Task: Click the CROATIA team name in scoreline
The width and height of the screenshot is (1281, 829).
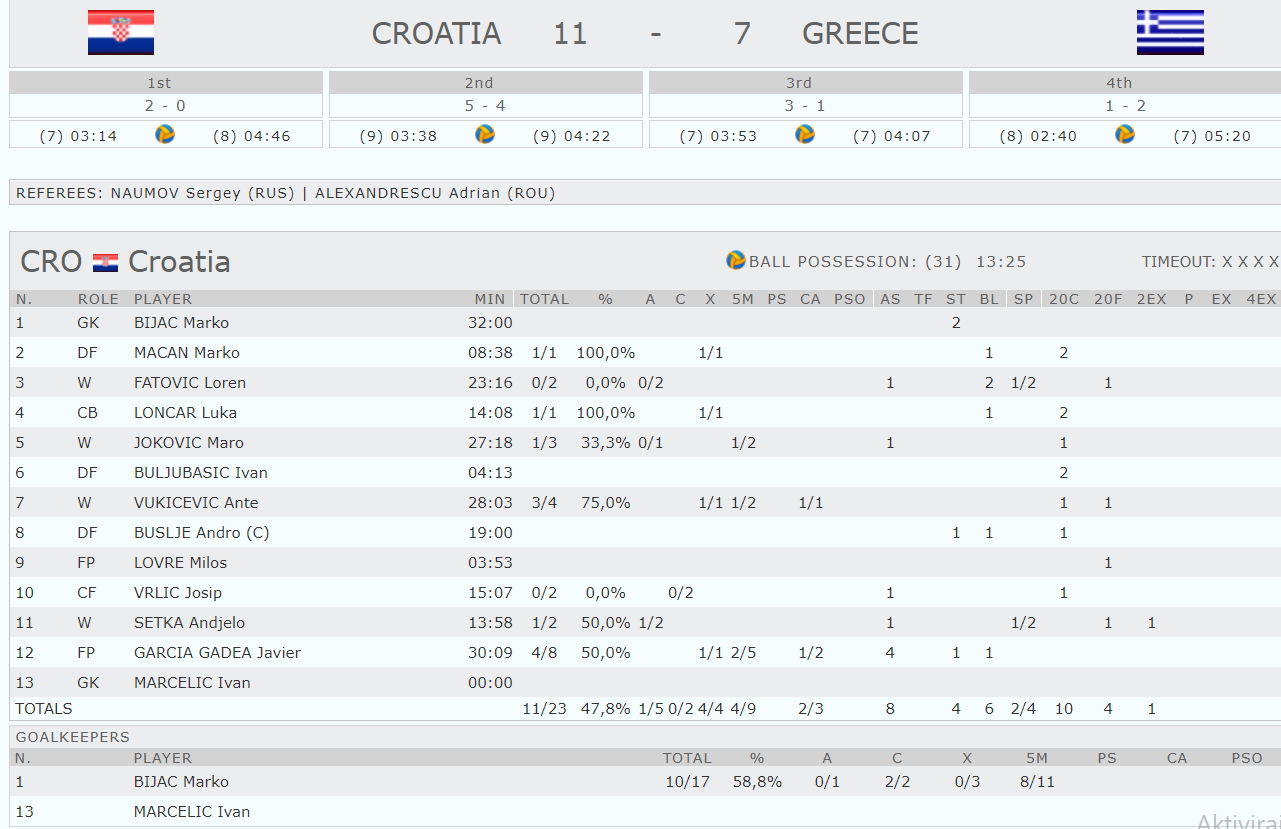Action: (436, 33)
